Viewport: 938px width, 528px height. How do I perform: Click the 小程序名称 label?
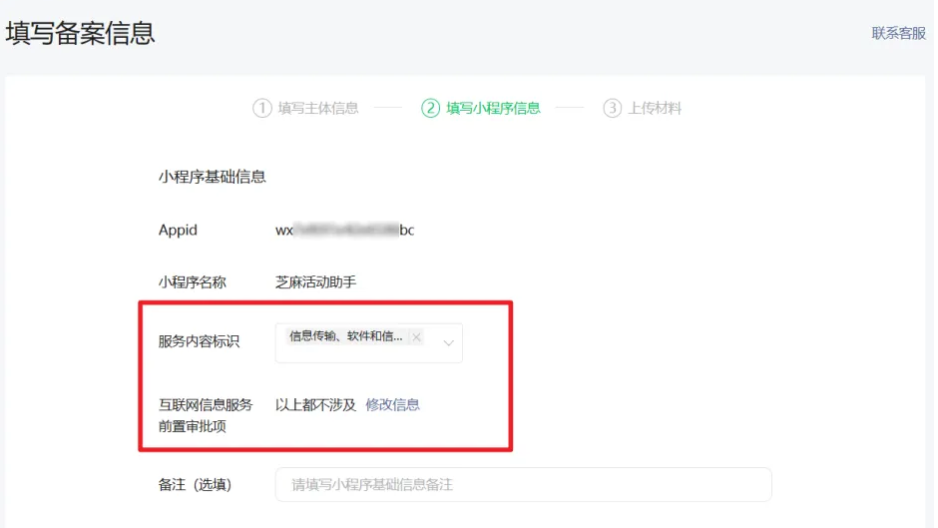coord(192,282)
